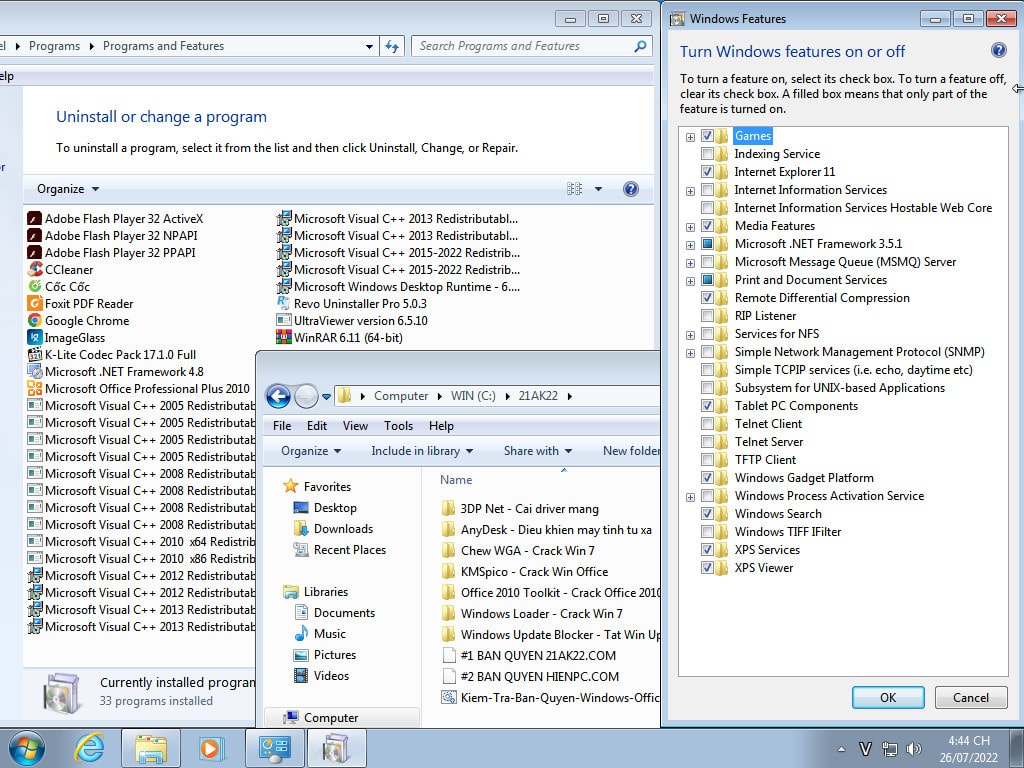Click the Explorer back arrow button
Screen dimensions: 1024x768
point(278,396)
